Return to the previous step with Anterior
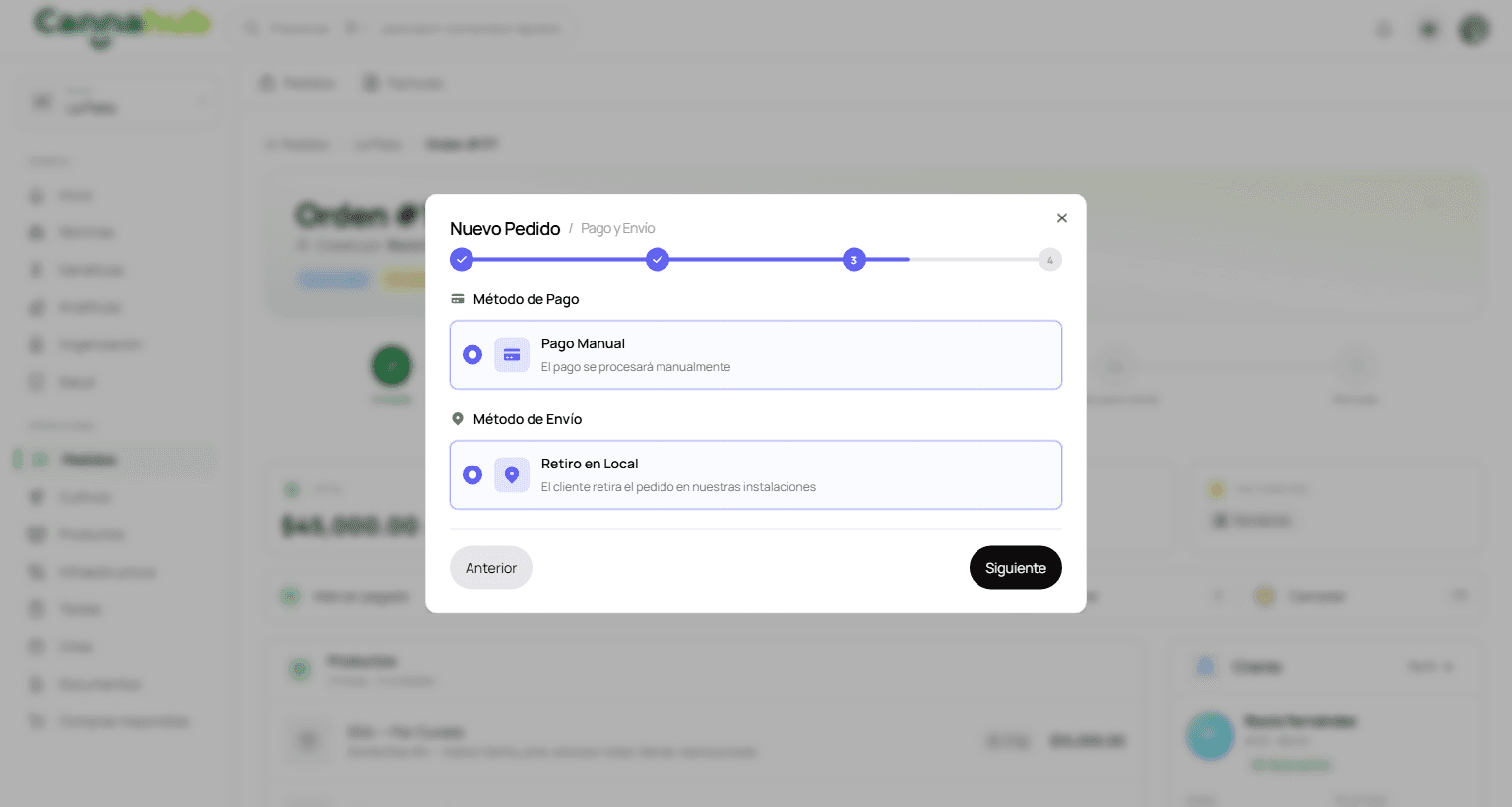This screenshot has width=1512, height=807. [x=491, y=568]
